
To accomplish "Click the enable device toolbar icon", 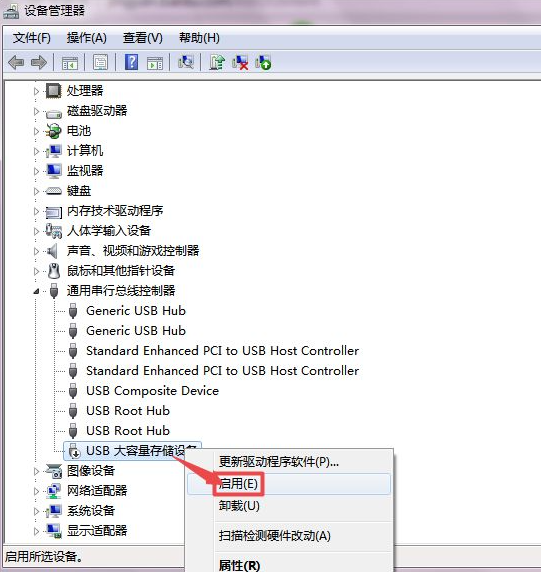I will coord(263,62).
